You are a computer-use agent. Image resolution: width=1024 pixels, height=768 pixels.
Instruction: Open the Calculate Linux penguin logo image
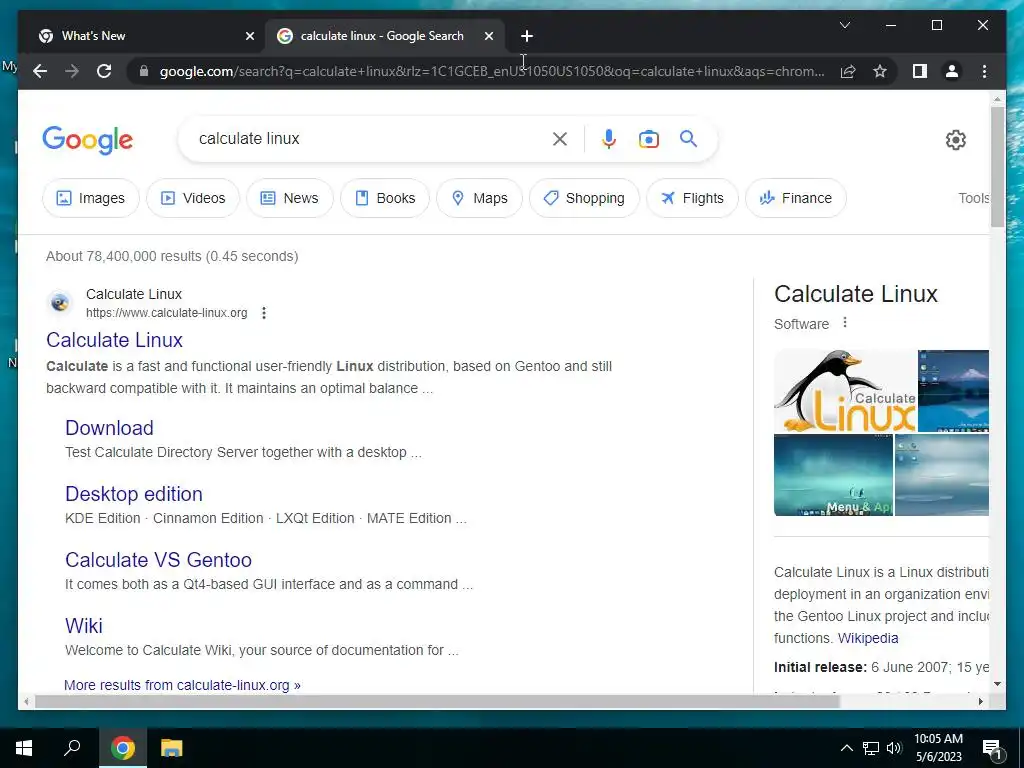click(x=845, y=391)
